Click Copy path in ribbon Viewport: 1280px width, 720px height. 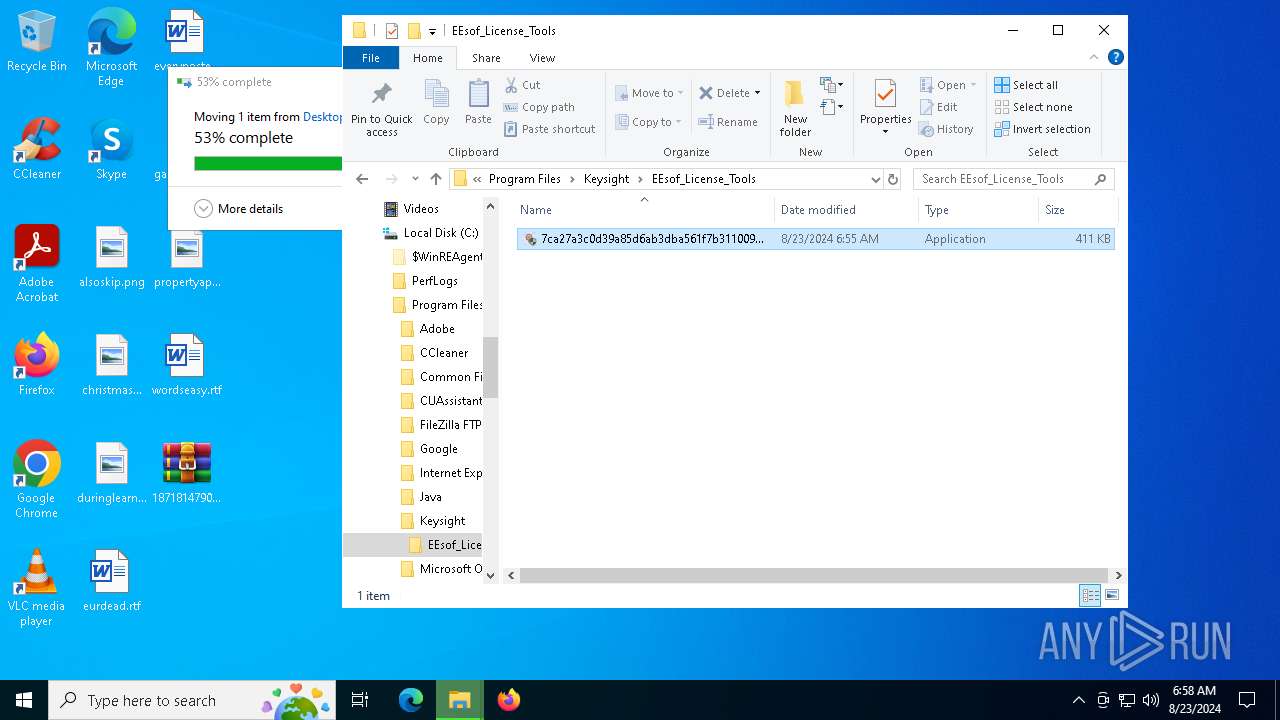pos(539,107)
